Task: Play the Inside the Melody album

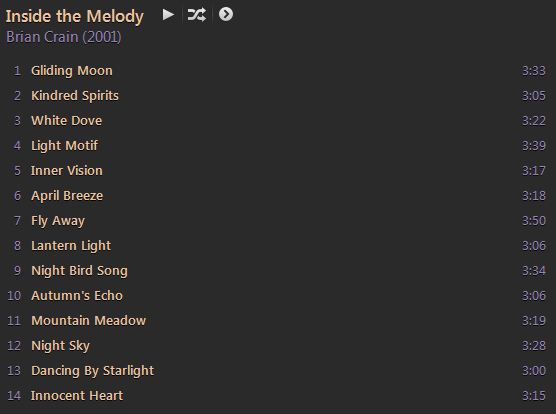Action: (168, 15)
